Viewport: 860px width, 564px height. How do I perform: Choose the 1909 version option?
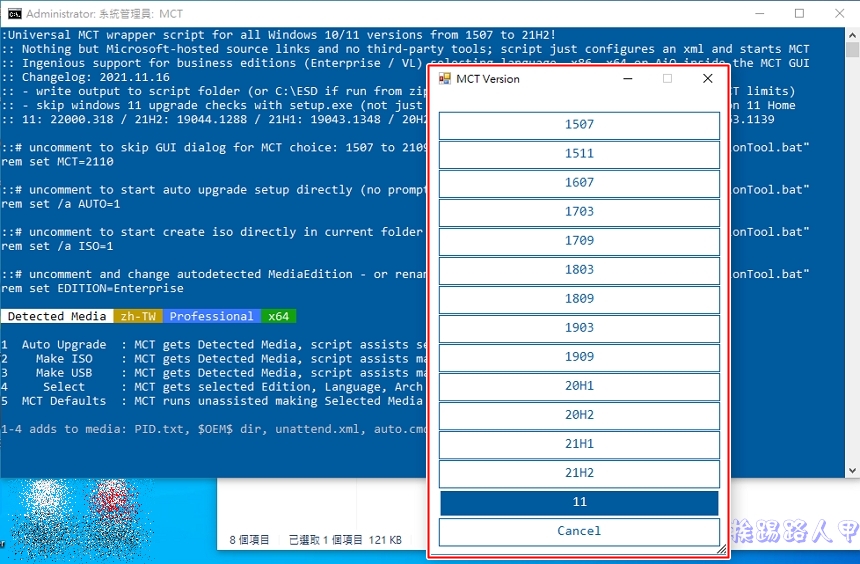point(579,357)
